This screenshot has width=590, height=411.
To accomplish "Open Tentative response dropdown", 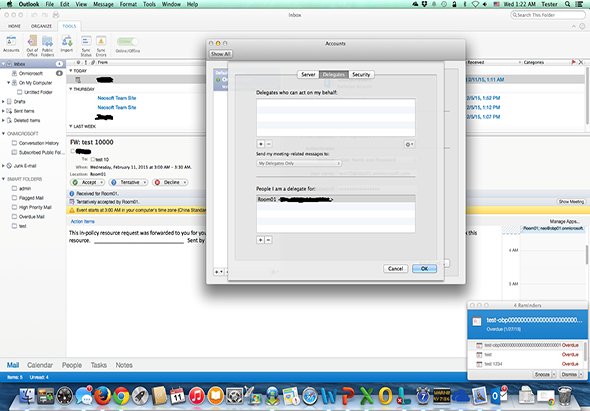I will coord(144,182).
